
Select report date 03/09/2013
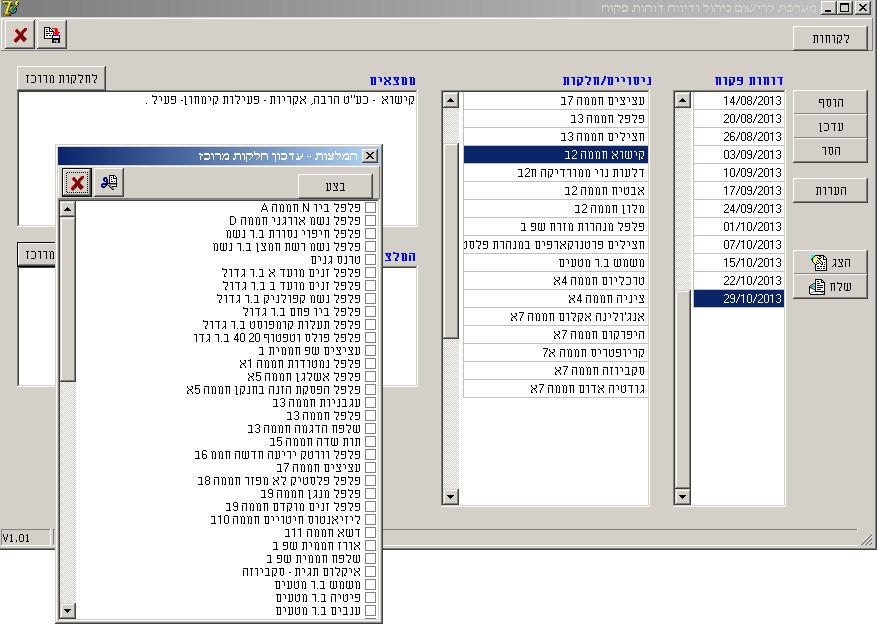tap(738, 154)
